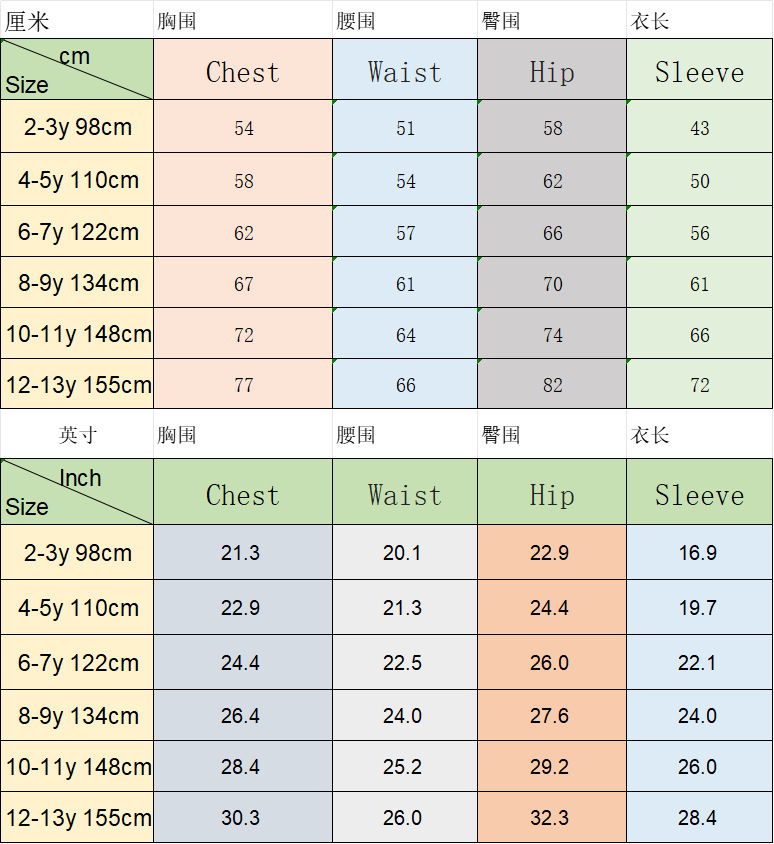This screenshot has width=774, height=844.
Task: Click the cm hip value 82
Action: coord(553,386)
